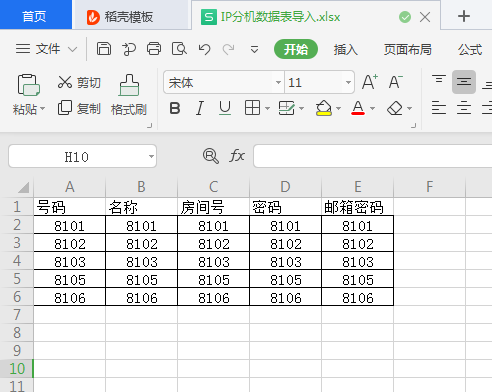Toggle Italic formatting

click(200, 108)
